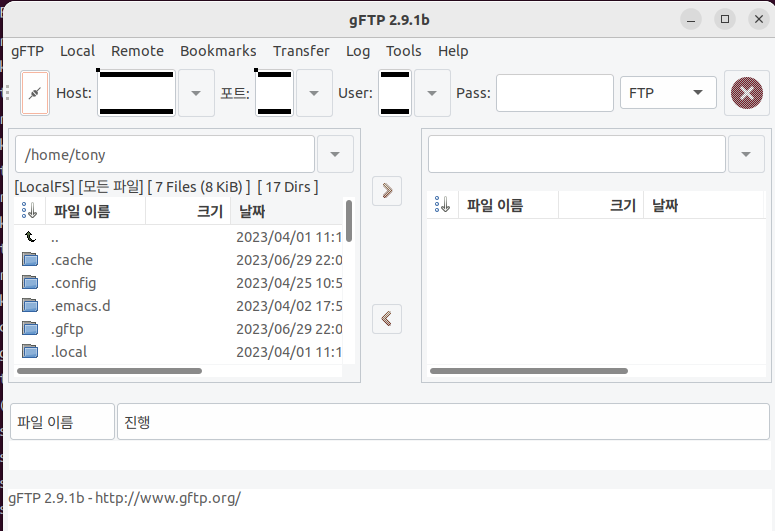Click the connect plug icon beside Host

click(x=34, y=93)
